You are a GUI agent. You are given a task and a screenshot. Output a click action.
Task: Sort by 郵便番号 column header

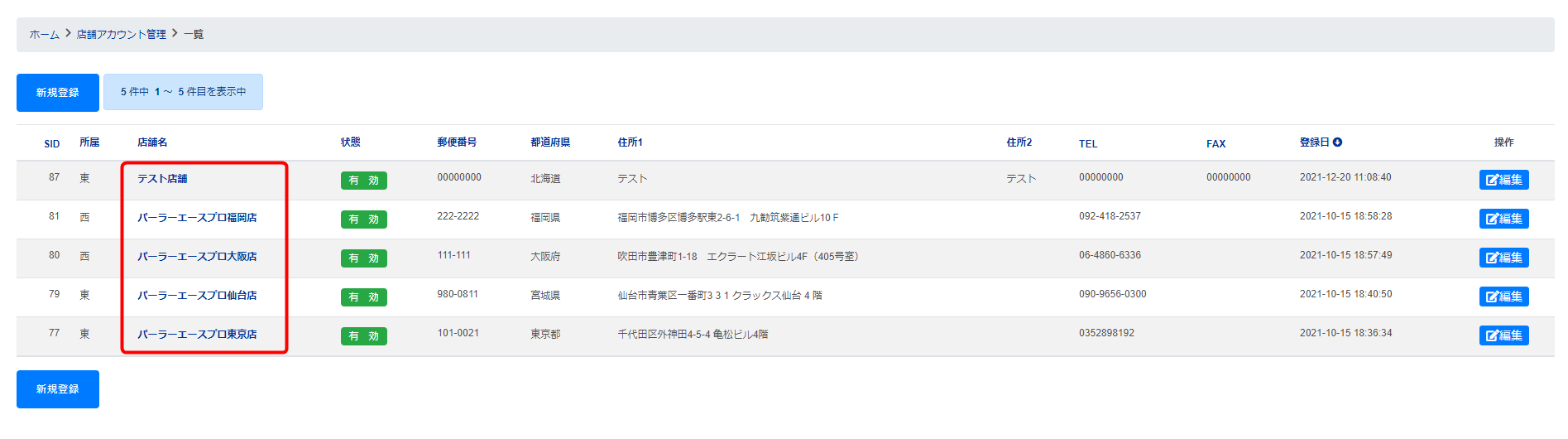tap(457, 142)
